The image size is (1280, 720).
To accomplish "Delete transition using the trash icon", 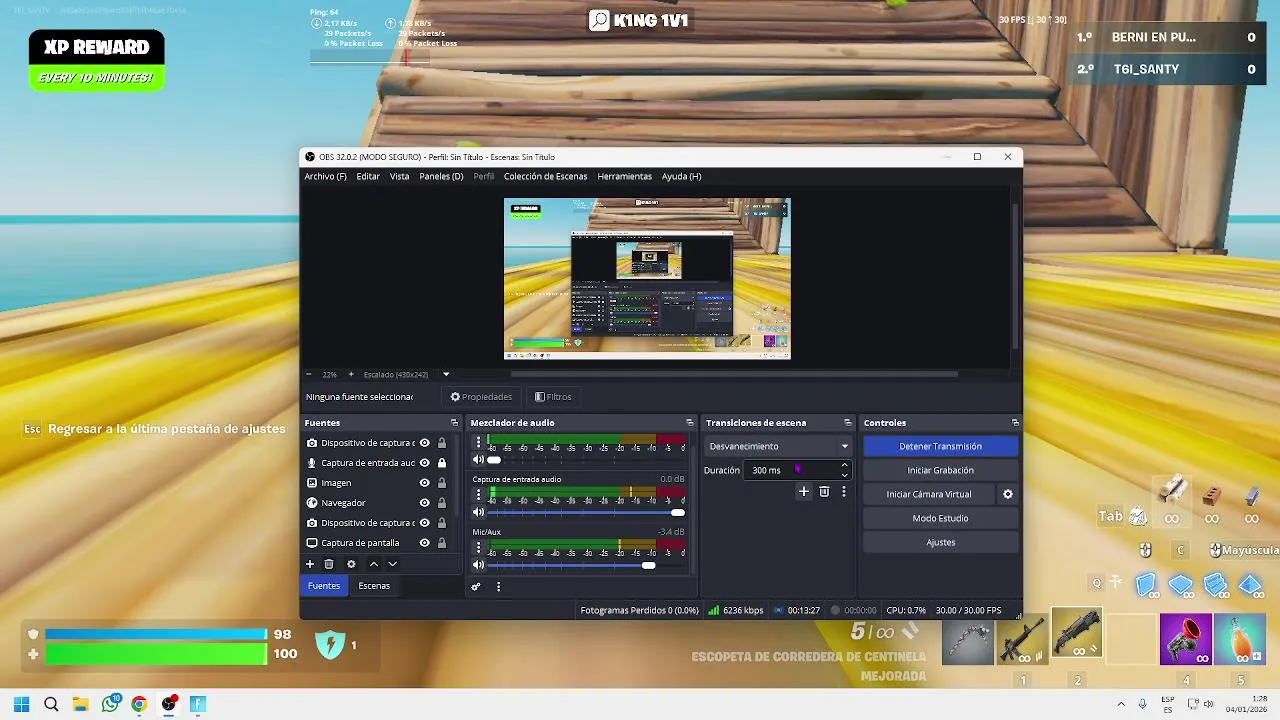I will pyautogui.click(x=824, y=492).
